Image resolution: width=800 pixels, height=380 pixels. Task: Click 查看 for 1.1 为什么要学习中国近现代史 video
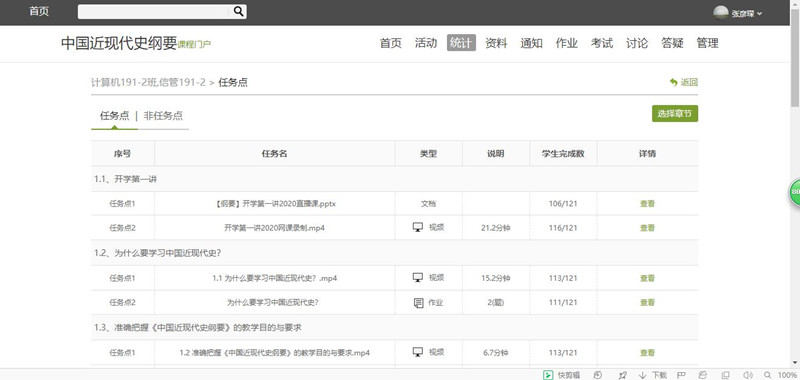pos(647,278)
